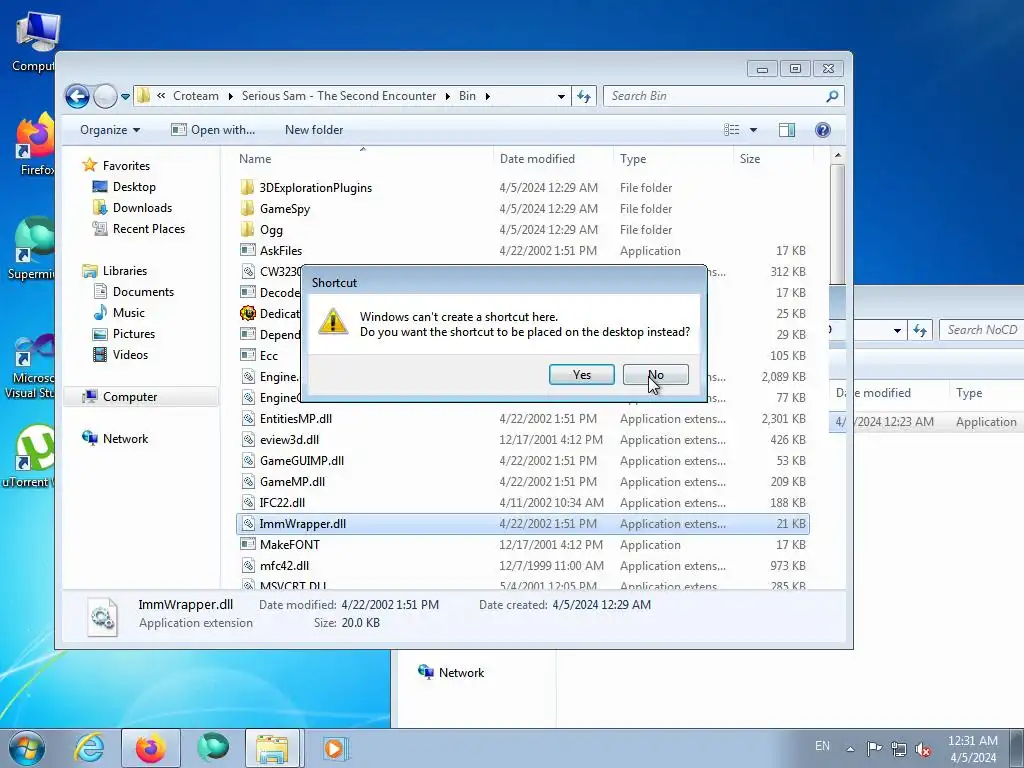1024x768 pixels.
Task: Open the recent pages dropdown arrow
Action: [125, 97]
